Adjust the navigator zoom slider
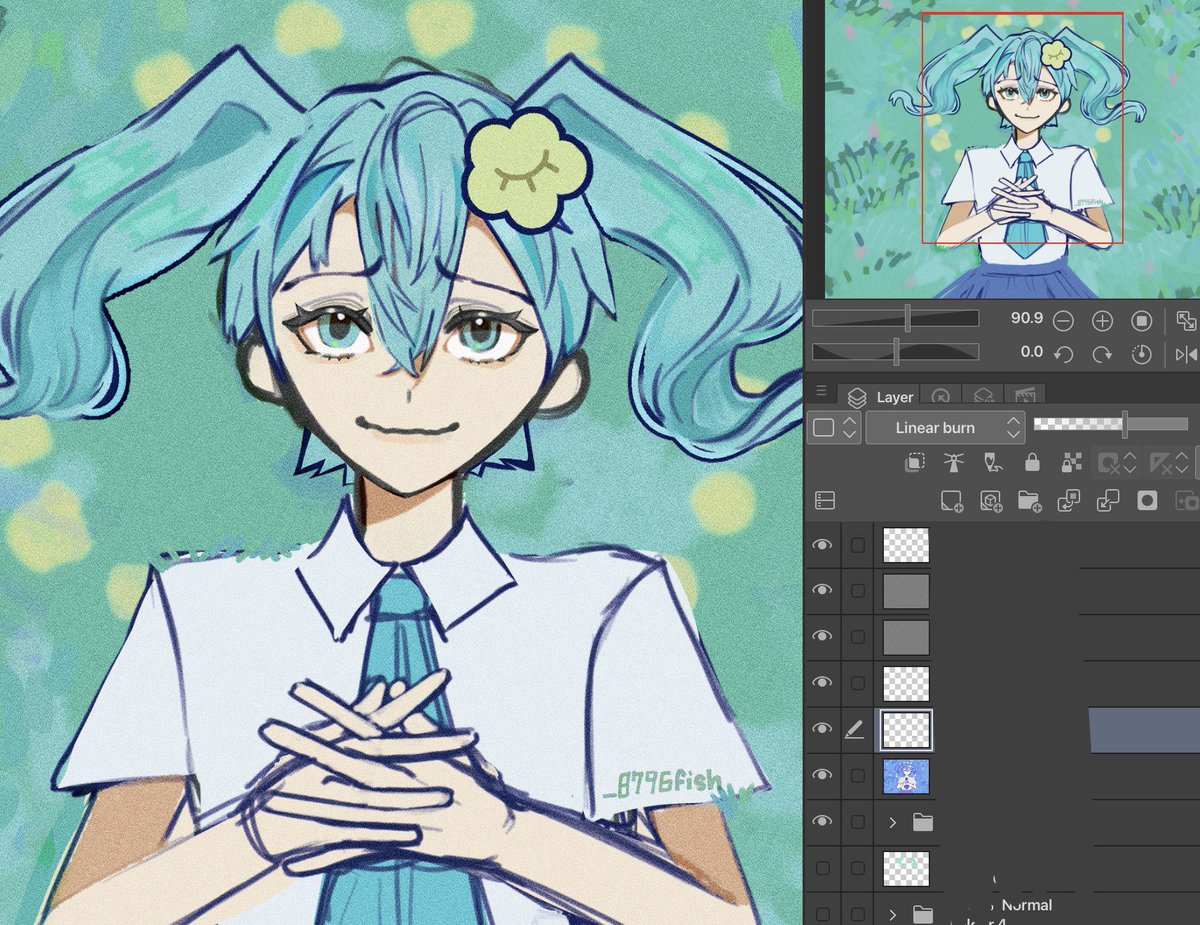The image size is (1200, 925). 895,319
